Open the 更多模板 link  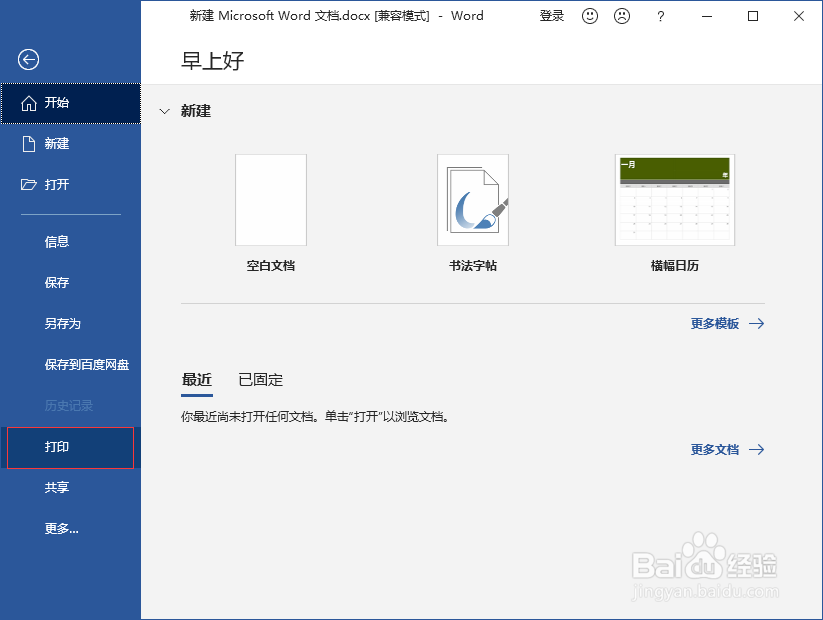point(715,323)
